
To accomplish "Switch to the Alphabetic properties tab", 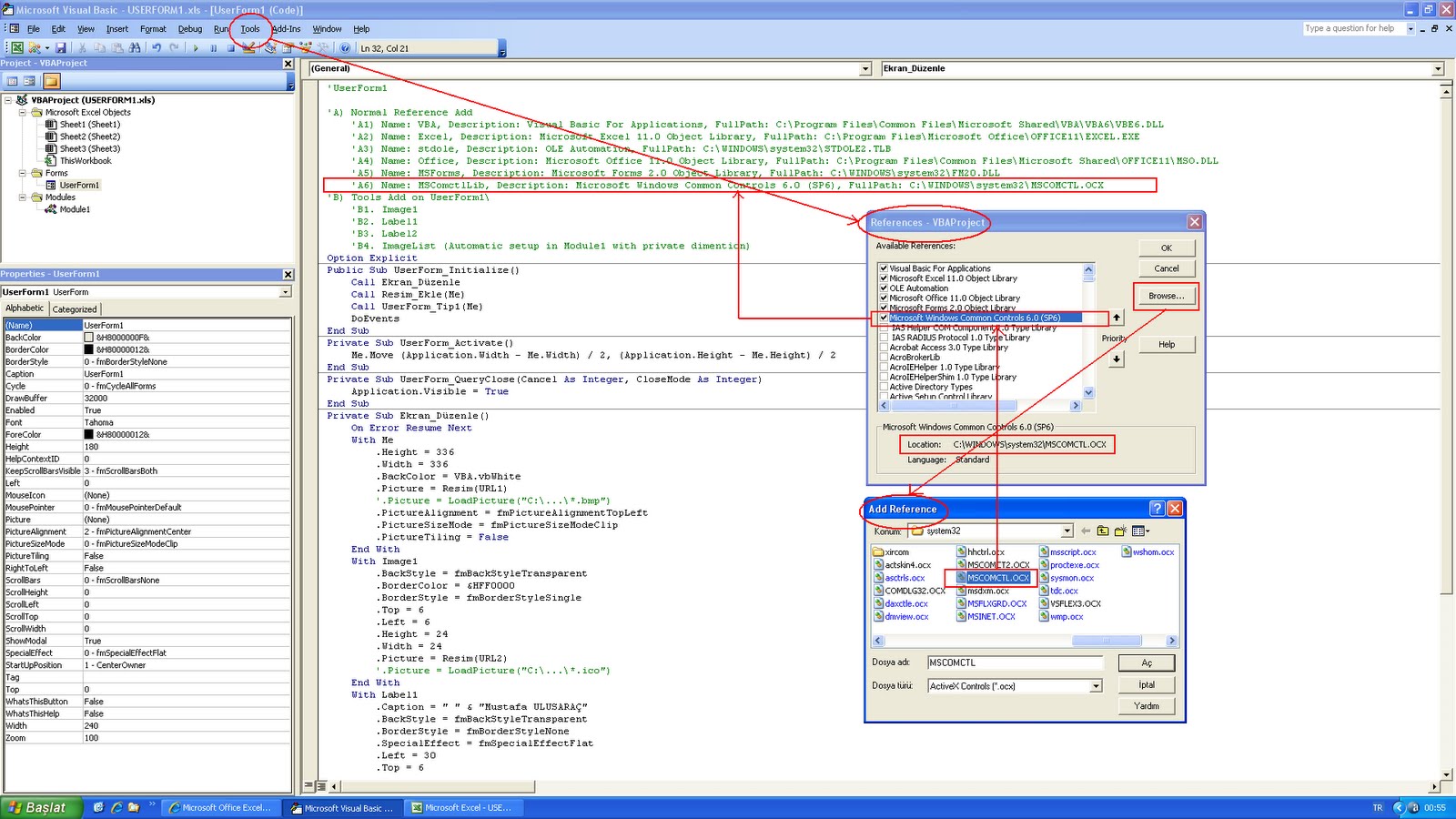I will pos(25,308).
